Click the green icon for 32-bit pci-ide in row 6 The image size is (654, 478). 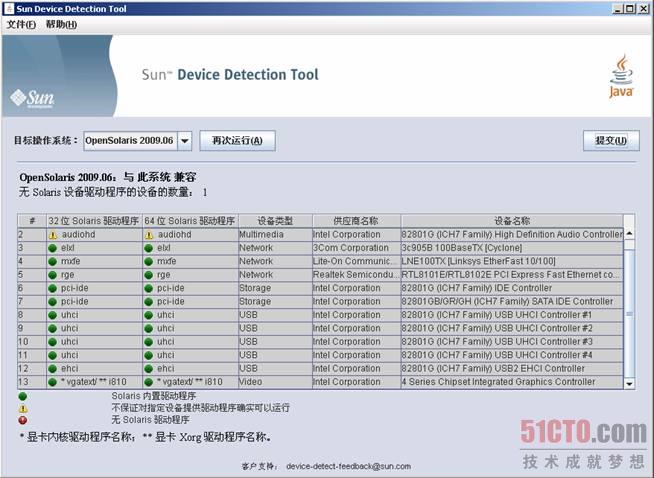coord(53,288)
